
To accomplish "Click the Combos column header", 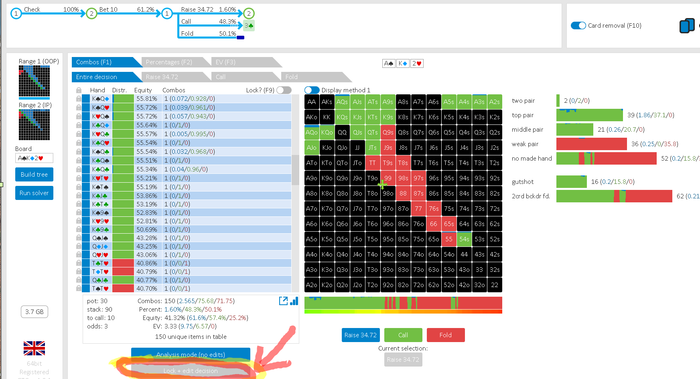I will coord(174,90).
